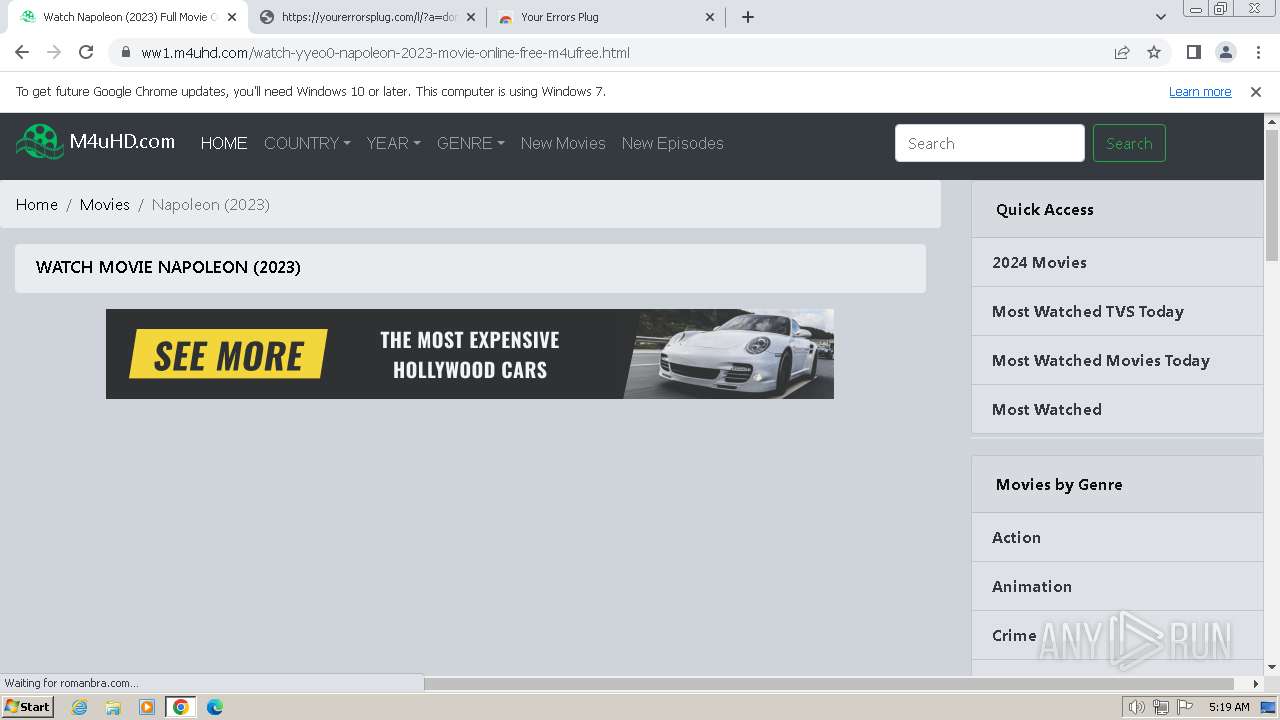
Task: Click the Hollywood cars banner ad
Action: (470, 354)
